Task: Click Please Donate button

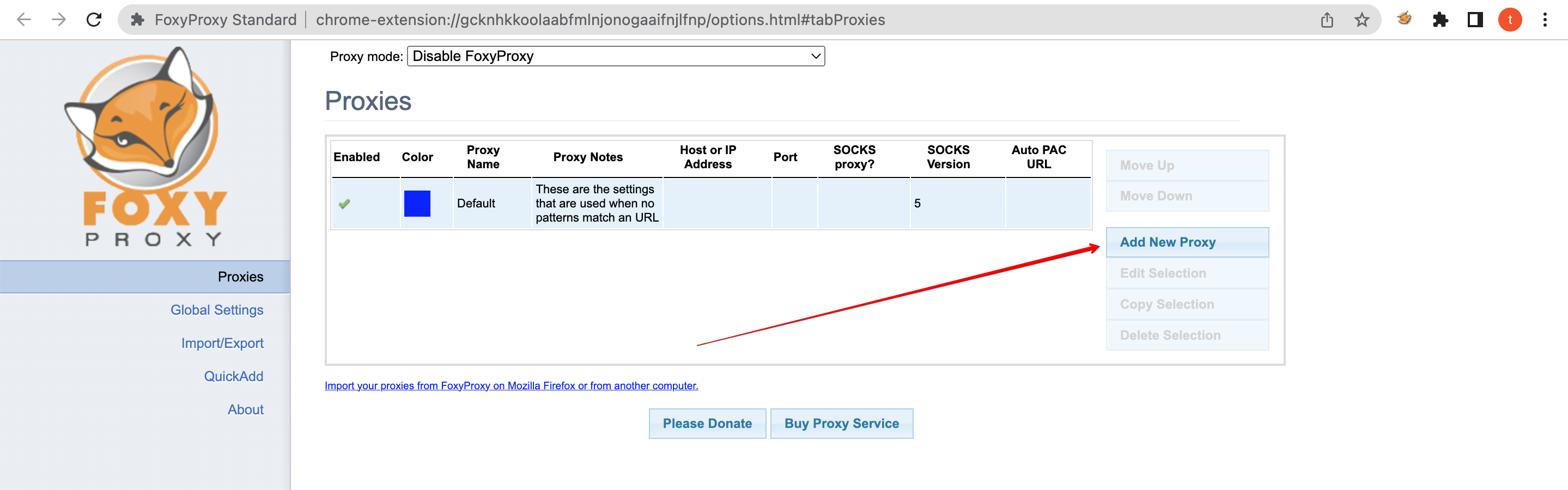Action: pyautogui.click(x=707, y=424)
